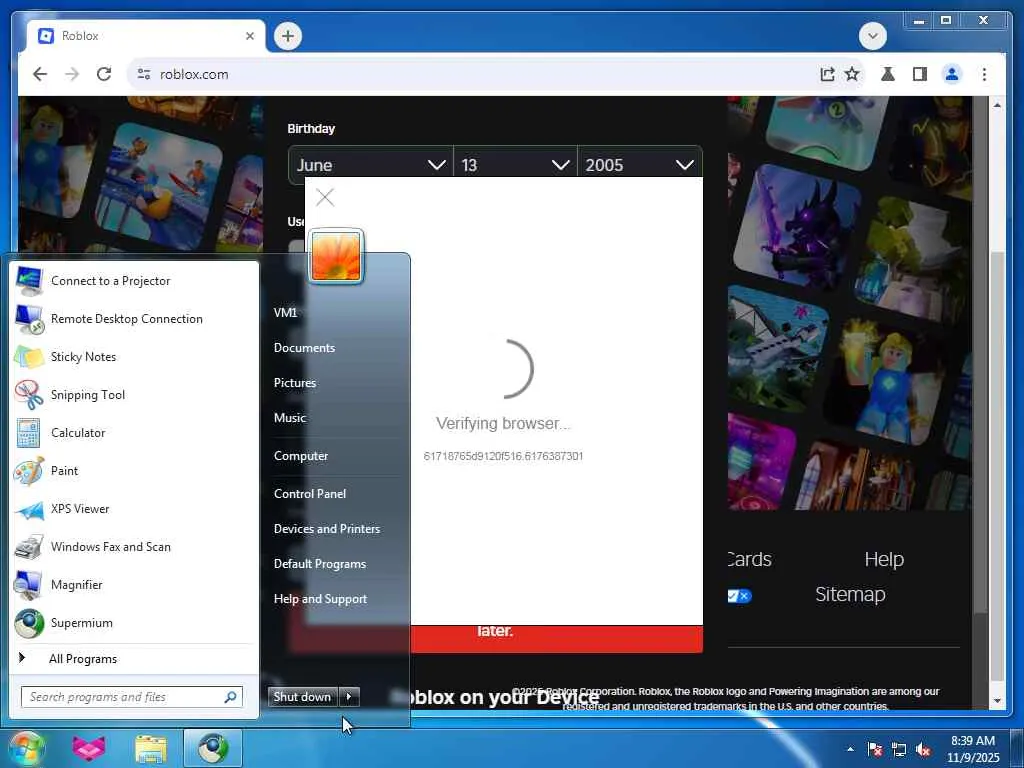Launch Remote Desktop Connection from Start menu
Viewport: 1024px width, 768px height.
coord(134,319)
